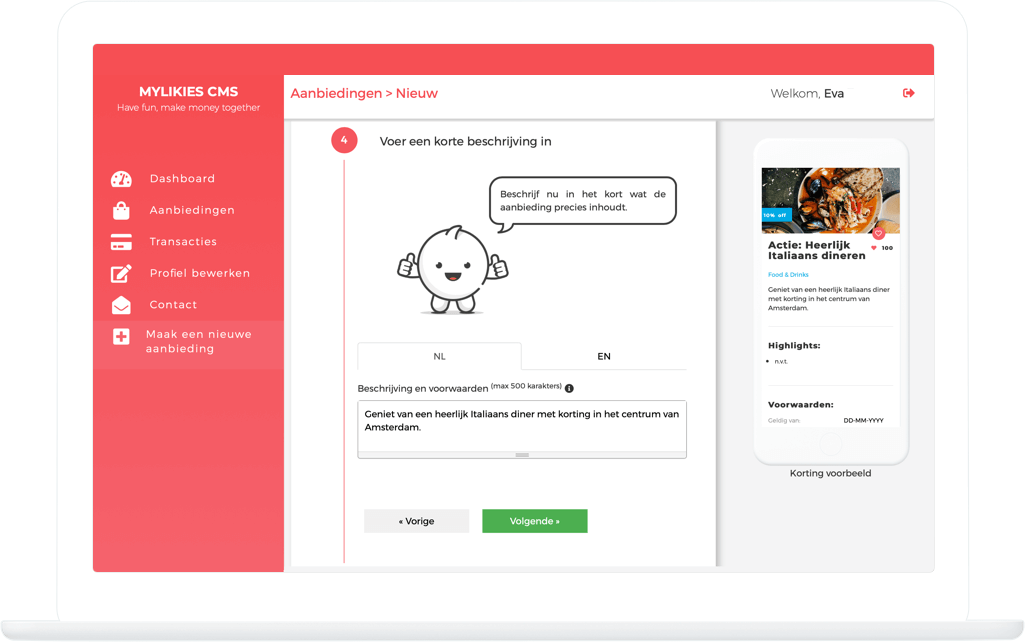Click the Aanbiedingen breadcrumb link
This screenshot has height=642, width=1025.
point(336,93)
